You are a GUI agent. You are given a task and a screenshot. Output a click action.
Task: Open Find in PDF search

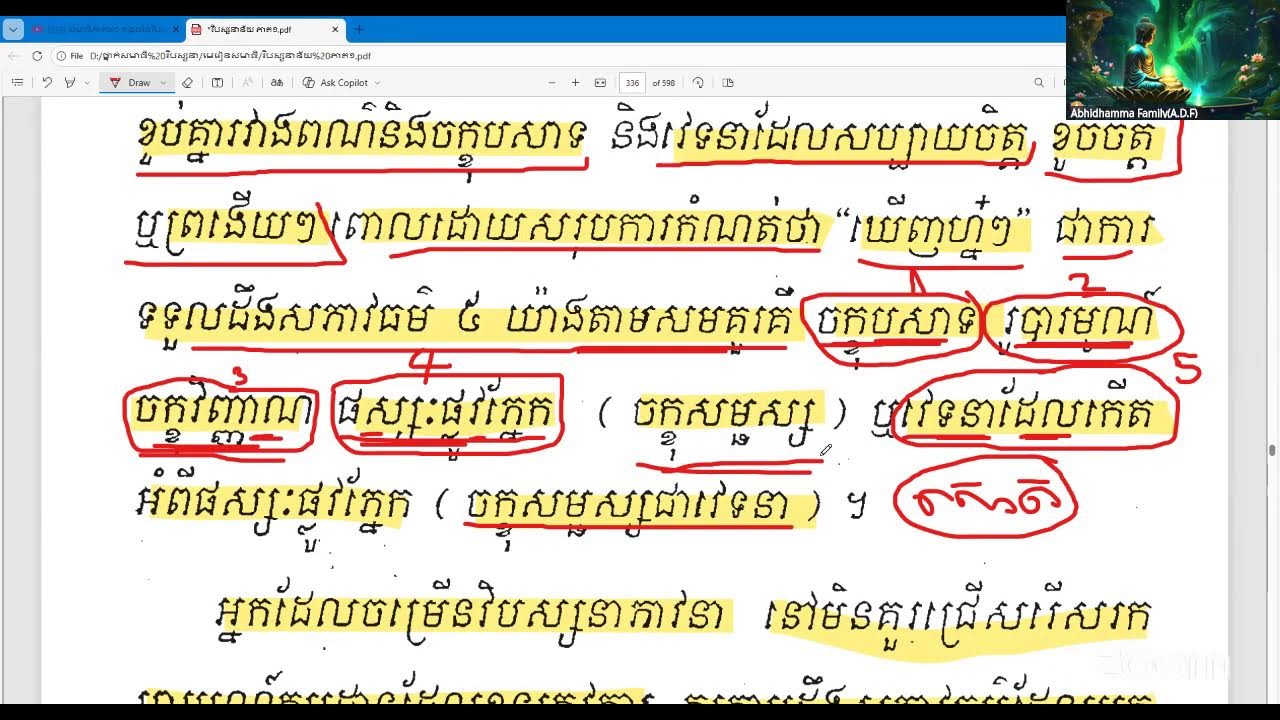pyautogui.click(x=1039, y=83)
